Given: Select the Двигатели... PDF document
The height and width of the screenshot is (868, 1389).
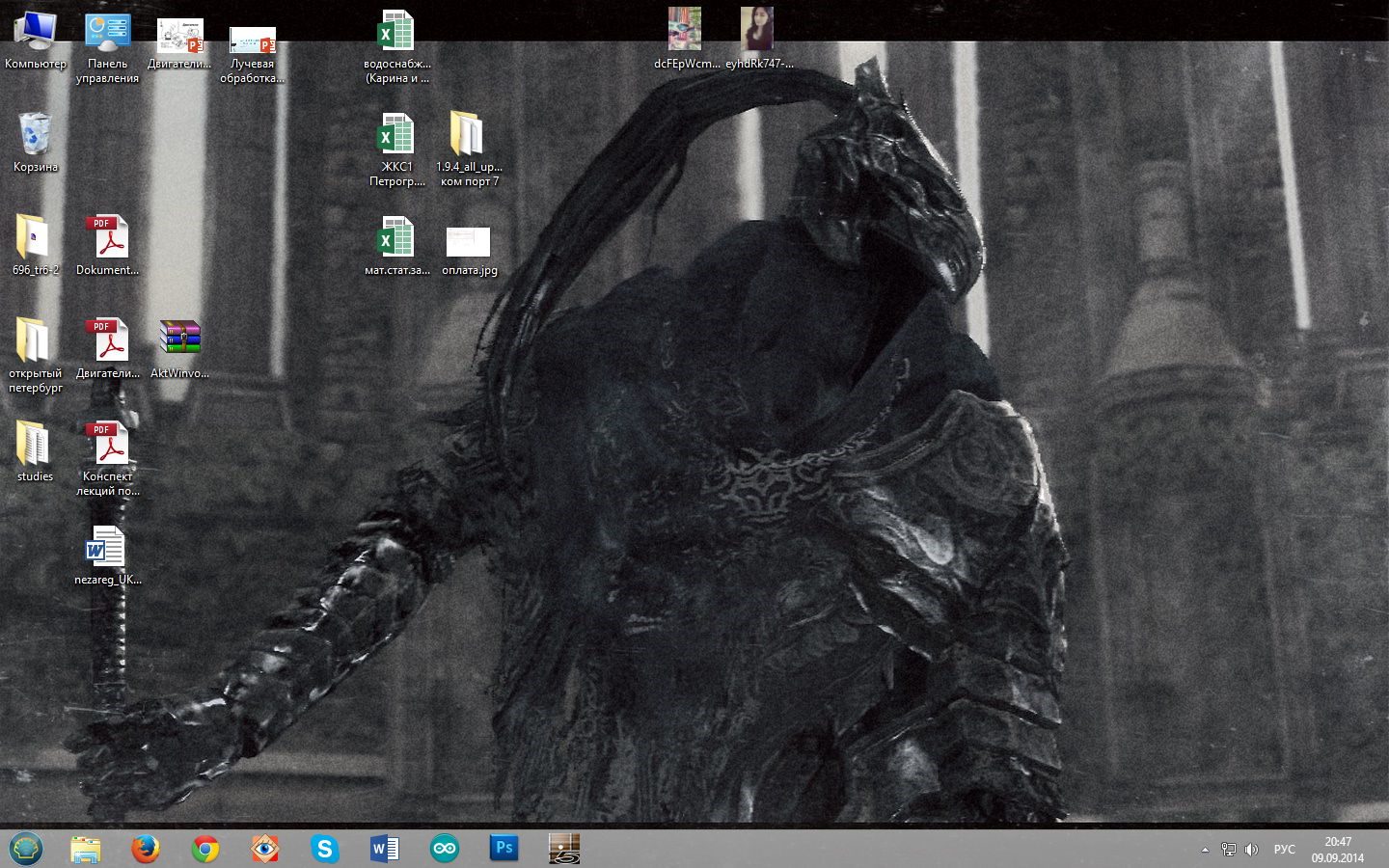Looking at the screenshot, I should coord(107,349).
